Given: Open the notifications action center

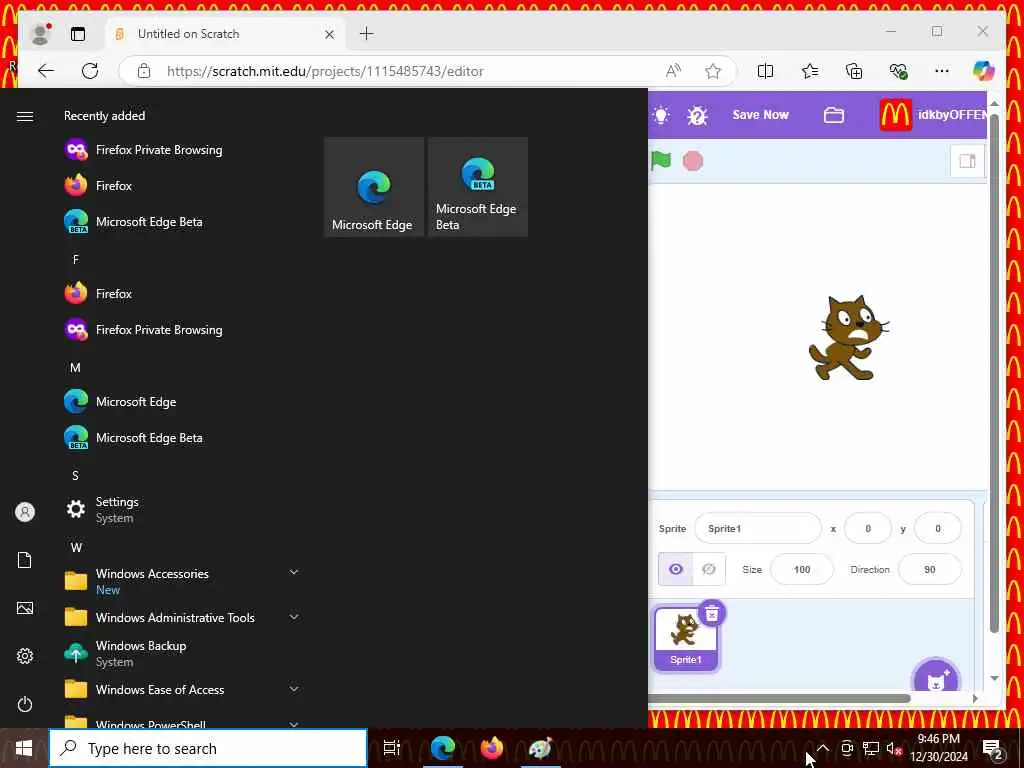Looking at the screenshot, I should pos(993,748).
